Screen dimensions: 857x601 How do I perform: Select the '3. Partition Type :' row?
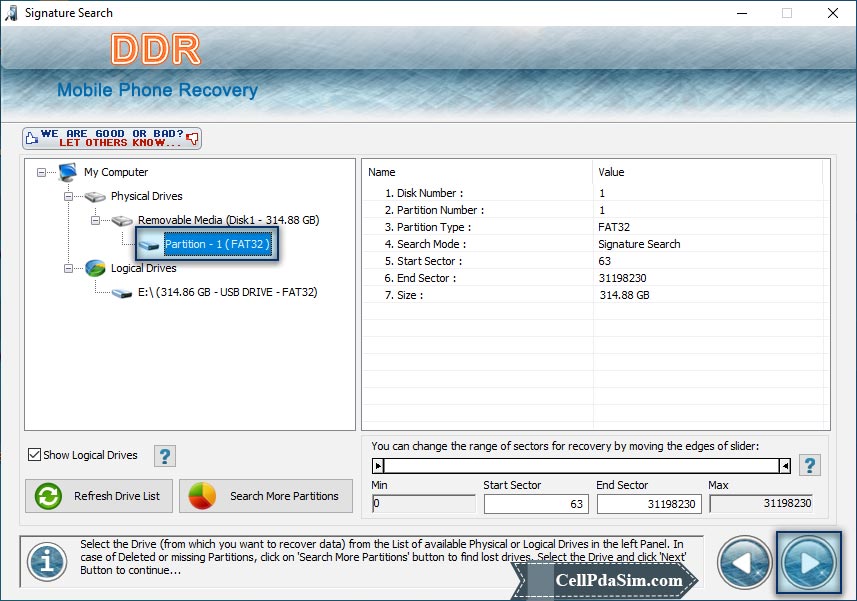[x=593, y=227]
